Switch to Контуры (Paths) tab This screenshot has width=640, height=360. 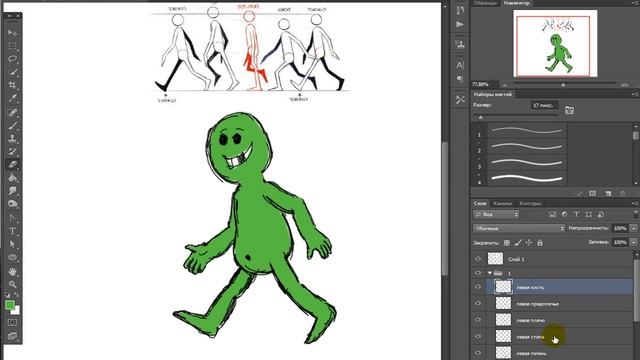click(x=530, y=203)
